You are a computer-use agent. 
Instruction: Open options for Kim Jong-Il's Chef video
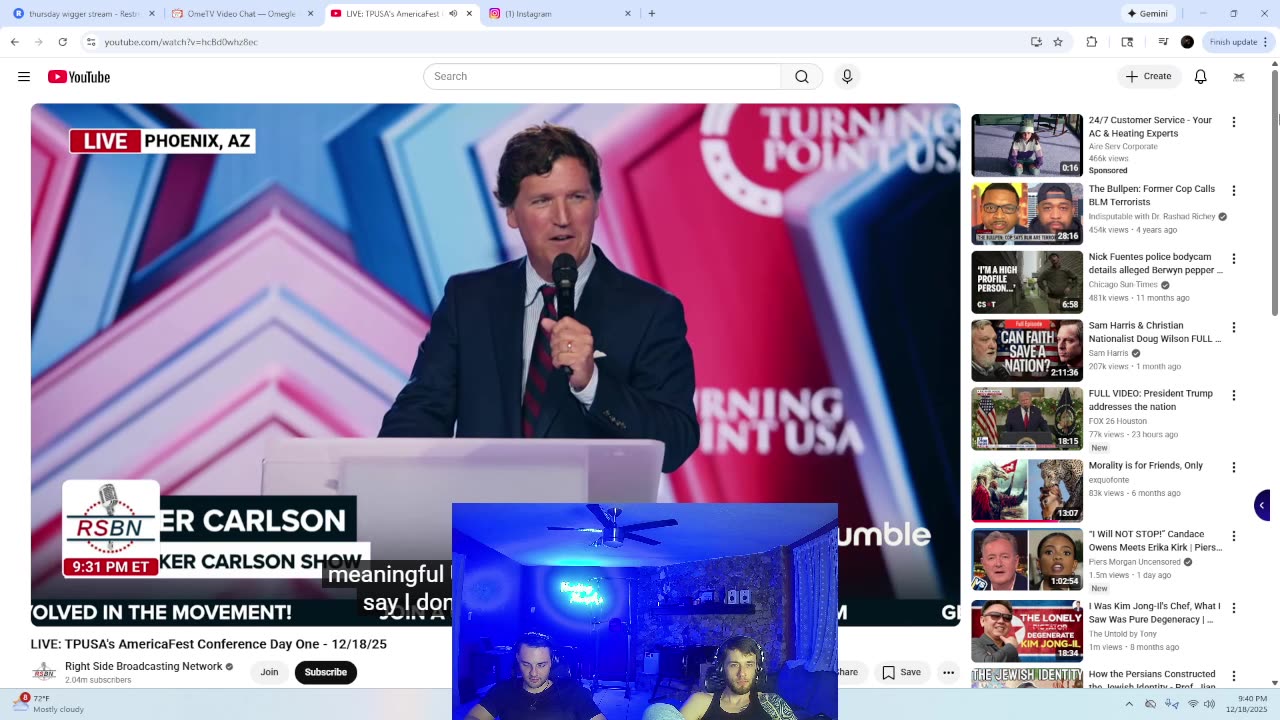tap(1234, 608)
